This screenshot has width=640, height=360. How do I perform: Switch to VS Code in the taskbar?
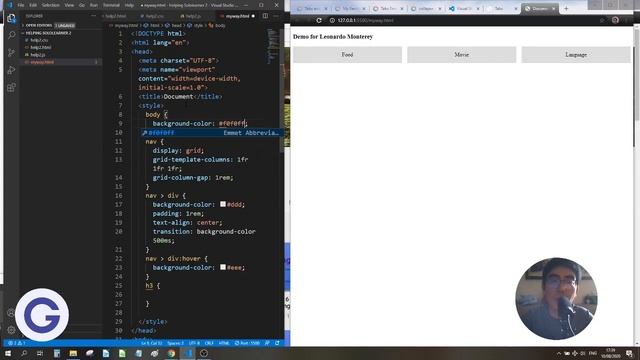[188, 353]
